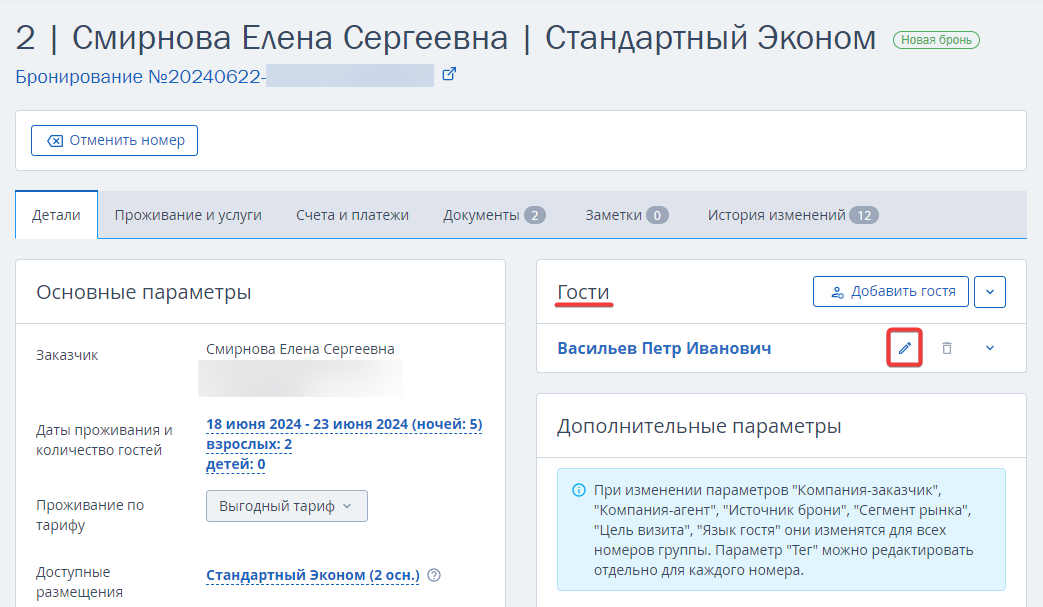The height and width of the screenshot is (607, 1043).
Task: Change the взрослых: 2 guest count
Action: (249, 444)
